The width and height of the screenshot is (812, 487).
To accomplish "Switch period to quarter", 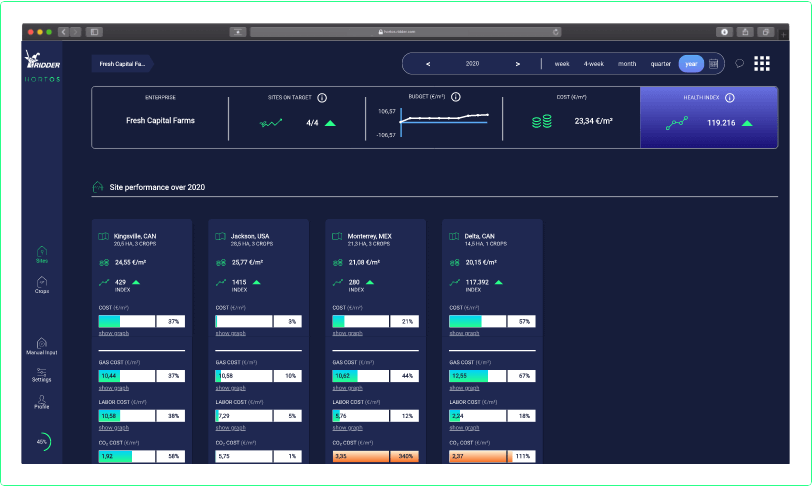I will pyautogui.click(x=661, y=64).
